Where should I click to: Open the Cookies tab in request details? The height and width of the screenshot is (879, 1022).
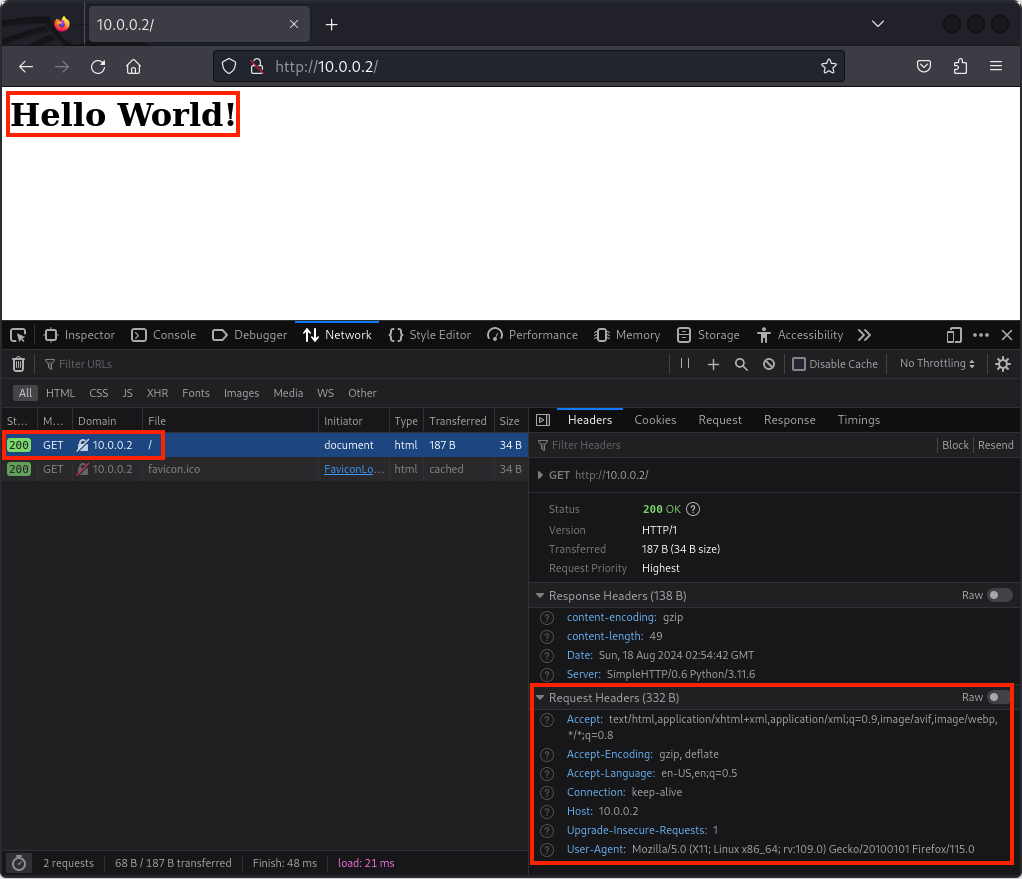(x=655, y=420)
